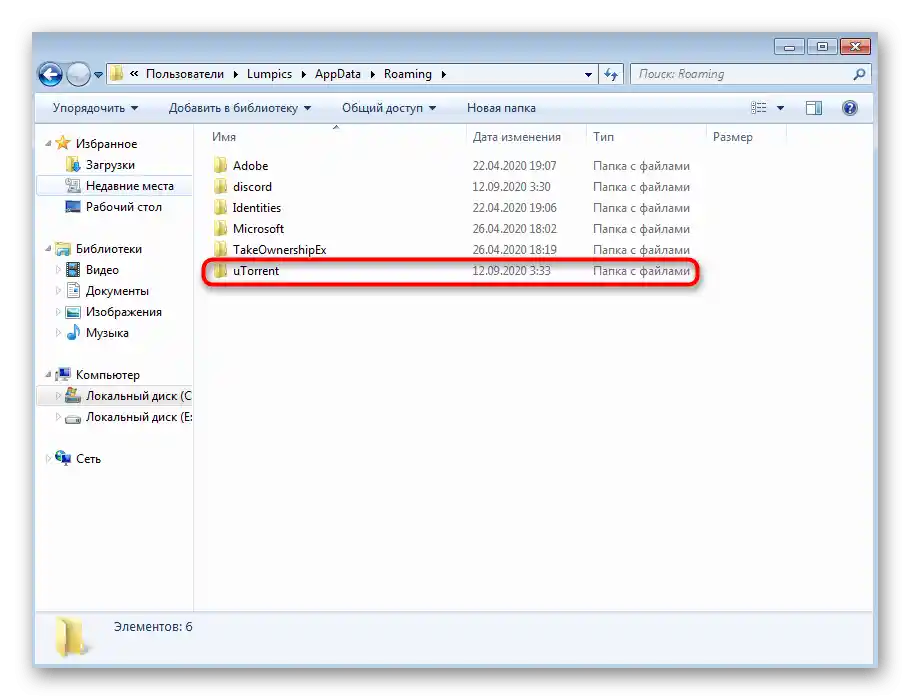The image size is (910, 700).
Task: Click the Музыка note icon
Action: [73, 333]
